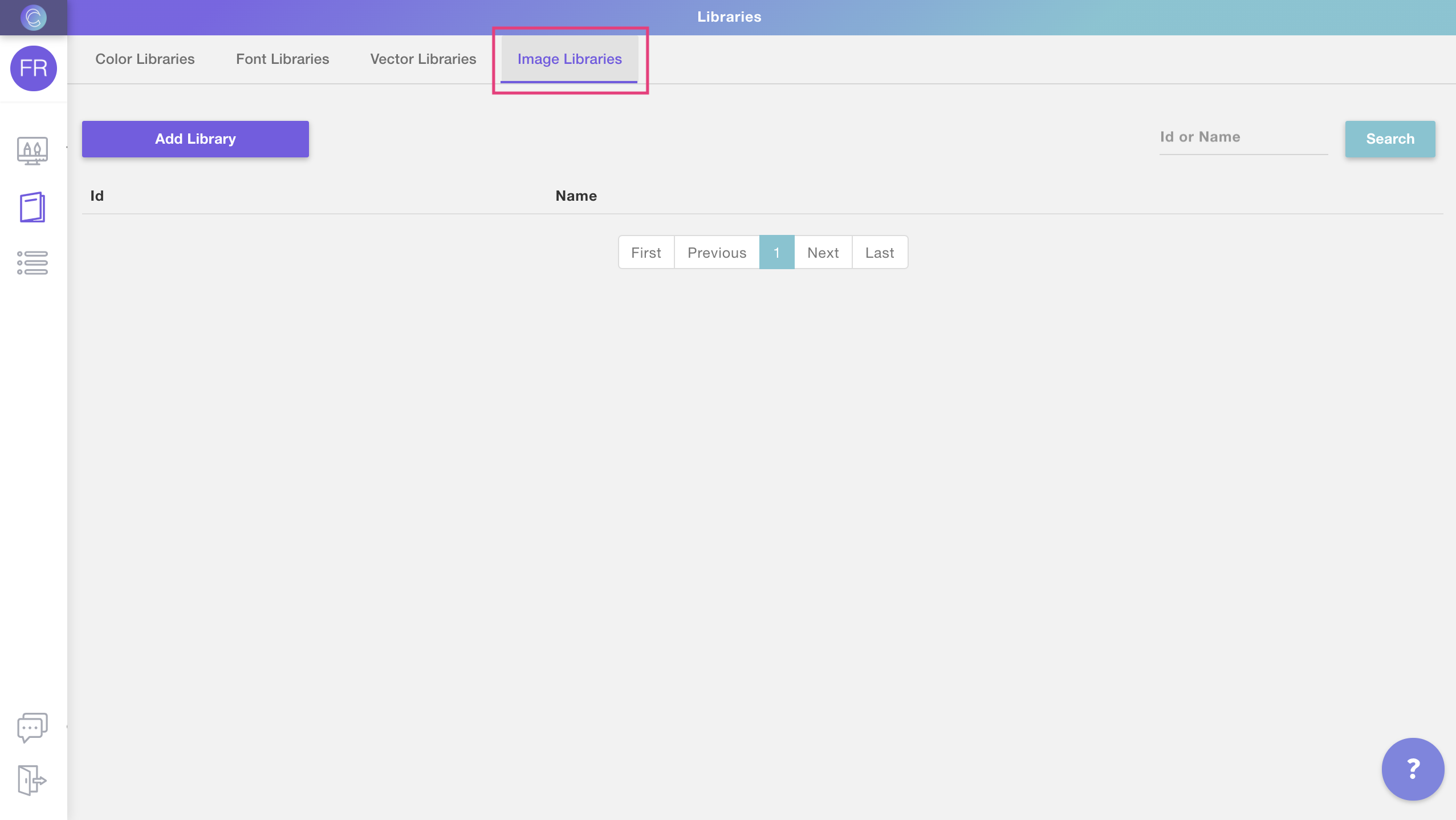The image size is (1456, 820).
Task: Select the Image Libraries tab
Action: (570, 59)
